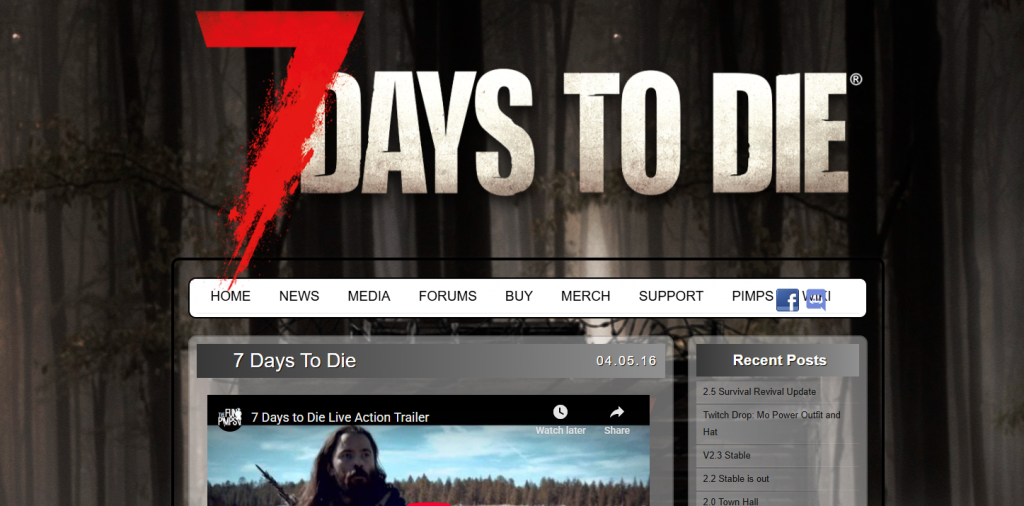Open the NEWS menu item
Screen dimensions: 1024x506
coord(299,296)
